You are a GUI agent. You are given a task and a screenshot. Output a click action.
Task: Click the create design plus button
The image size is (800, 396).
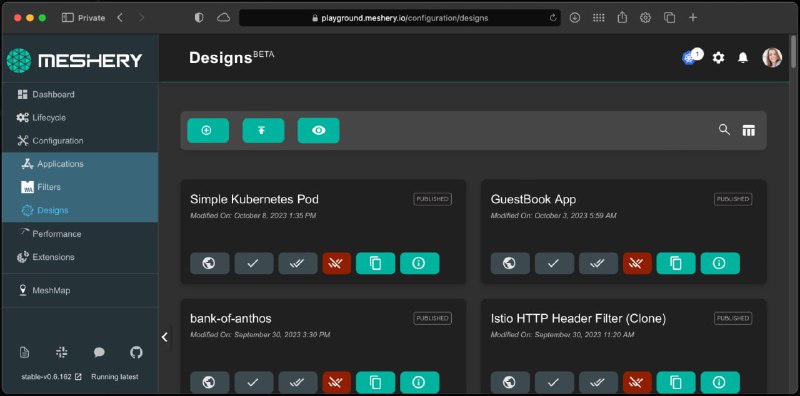208,131
